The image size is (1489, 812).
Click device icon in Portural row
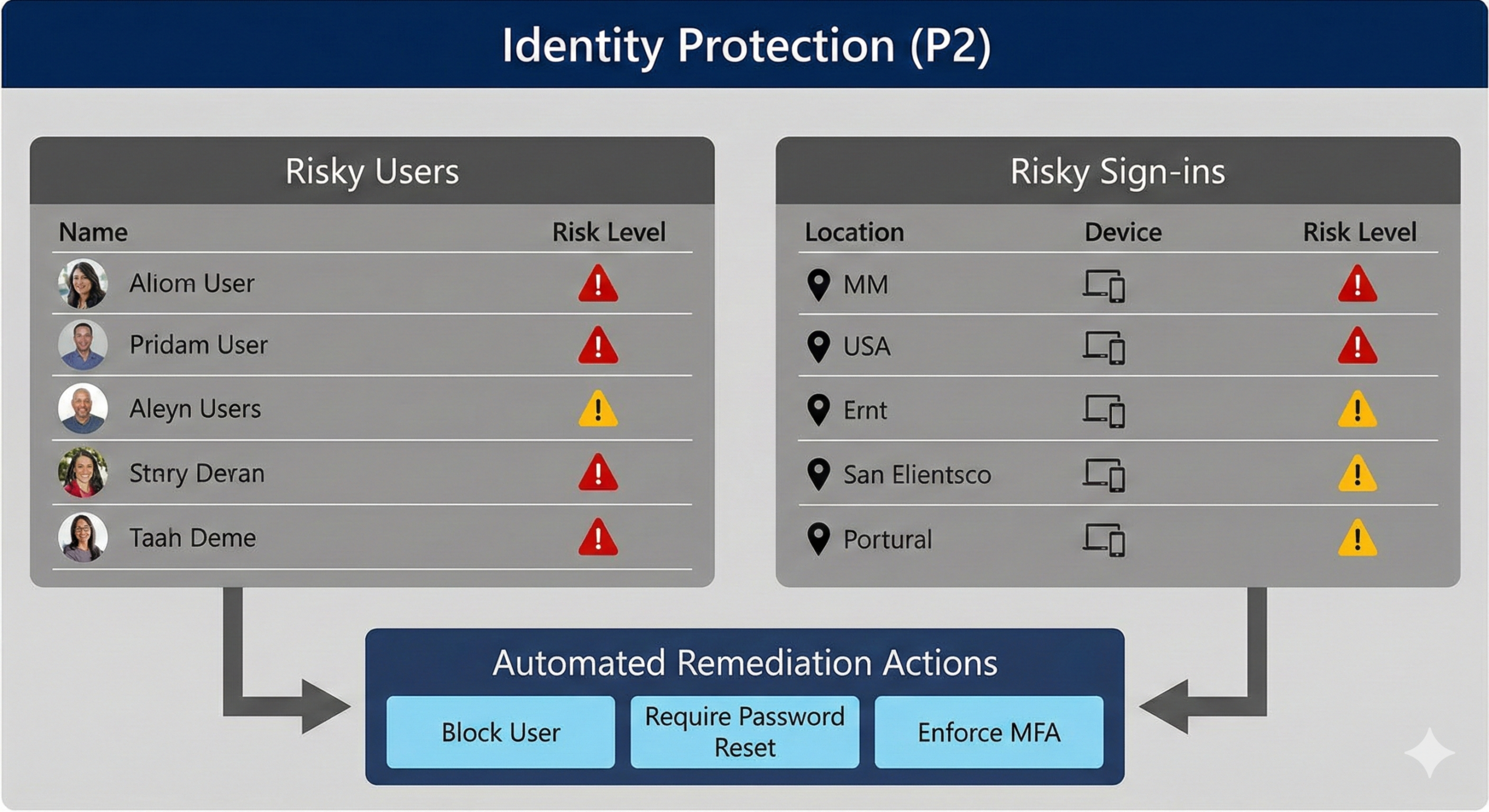(1103, 540)
